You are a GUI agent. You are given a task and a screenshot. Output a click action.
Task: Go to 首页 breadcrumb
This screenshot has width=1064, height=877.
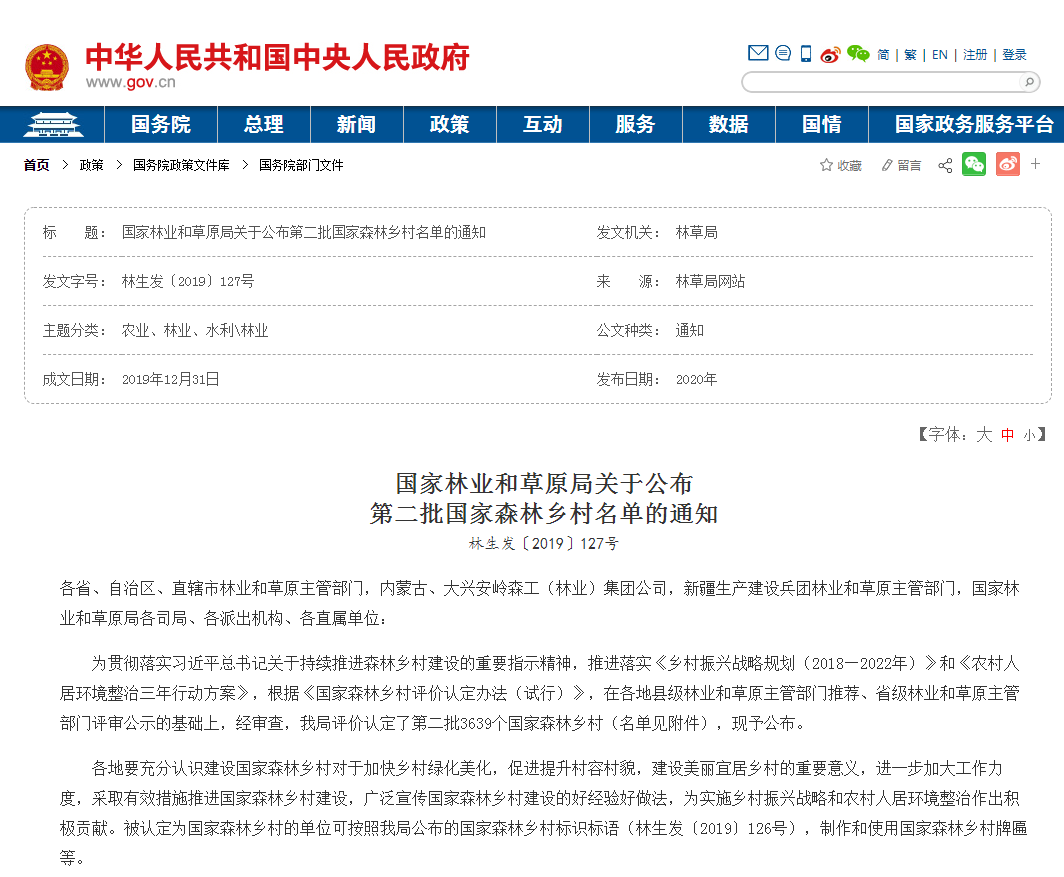point(37,165)
